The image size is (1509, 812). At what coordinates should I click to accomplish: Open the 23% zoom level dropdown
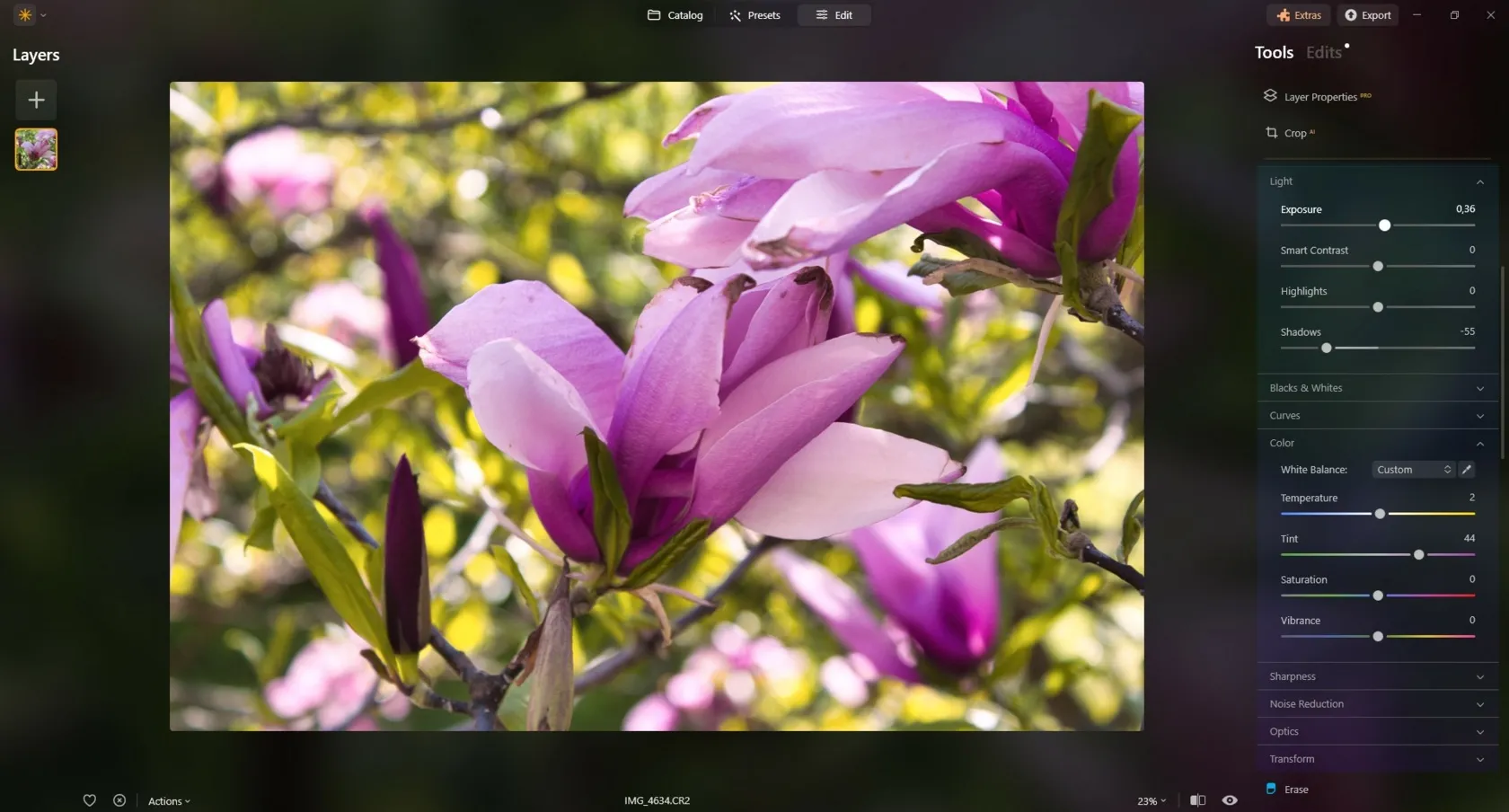click(1152, 801)
